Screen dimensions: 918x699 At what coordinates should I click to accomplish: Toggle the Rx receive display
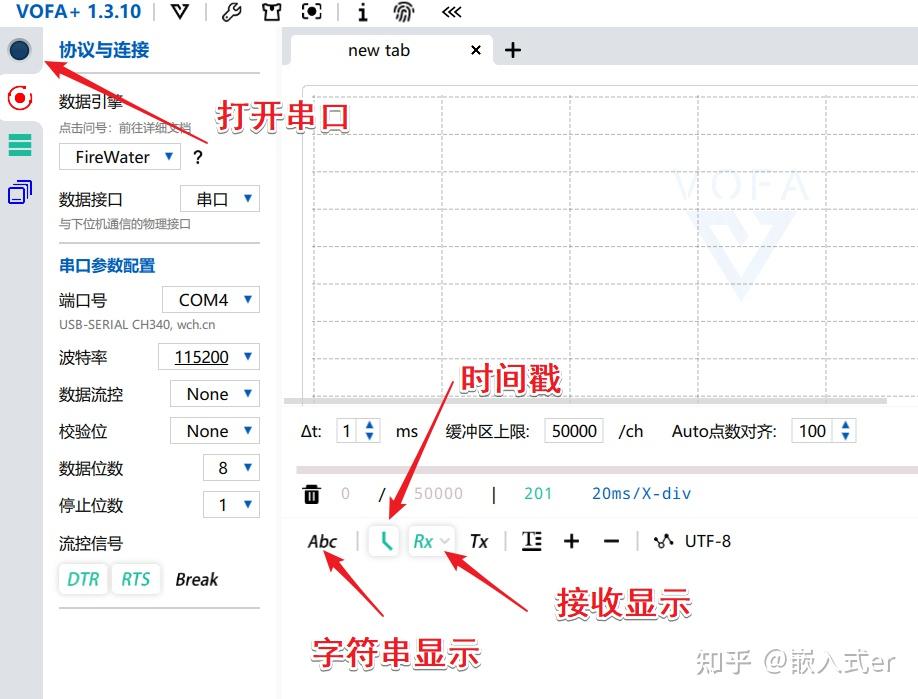pos(425,540)
